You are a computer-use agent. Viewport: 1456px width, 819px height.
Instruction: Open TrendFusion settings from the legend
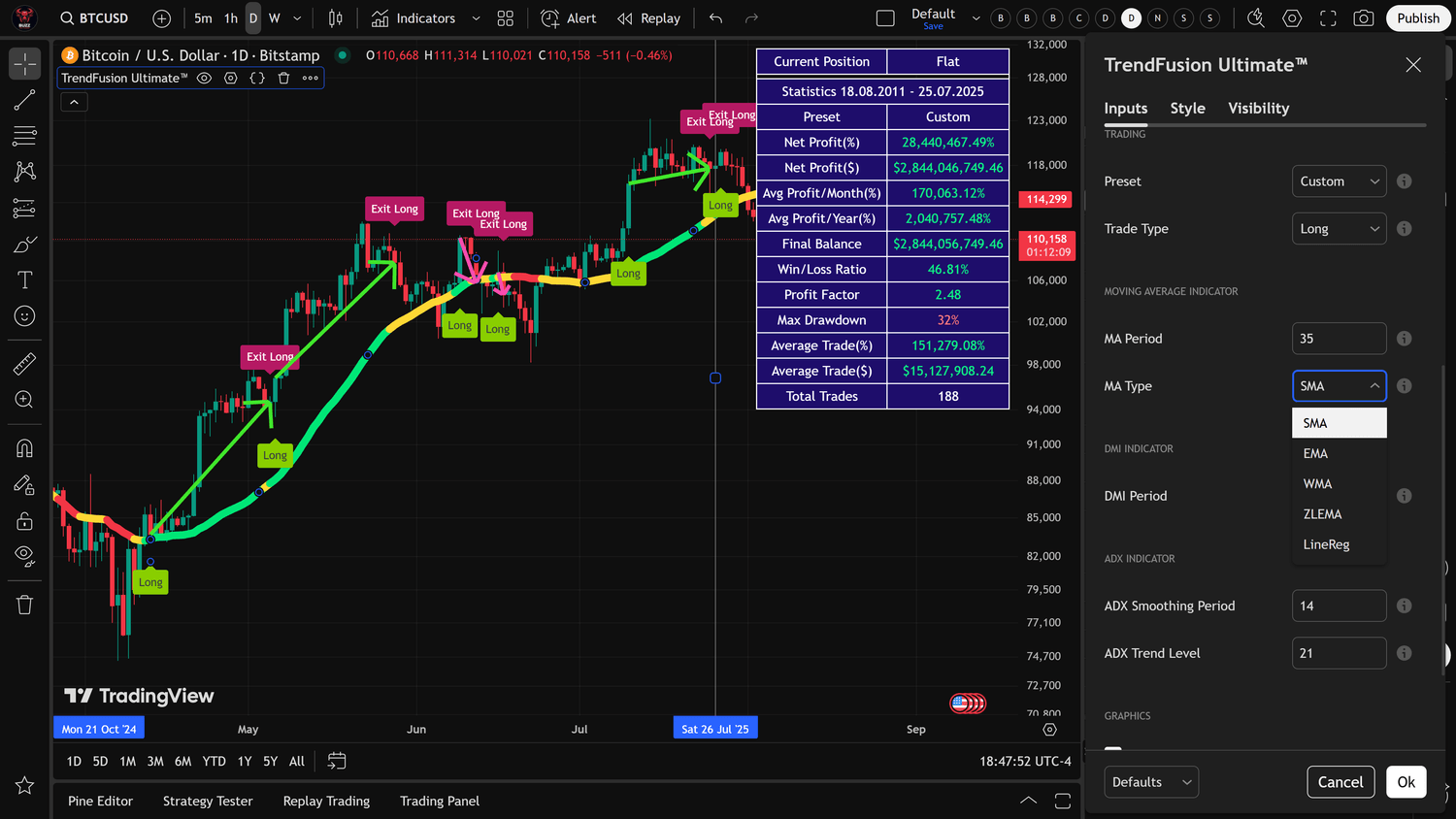(231, 78)
